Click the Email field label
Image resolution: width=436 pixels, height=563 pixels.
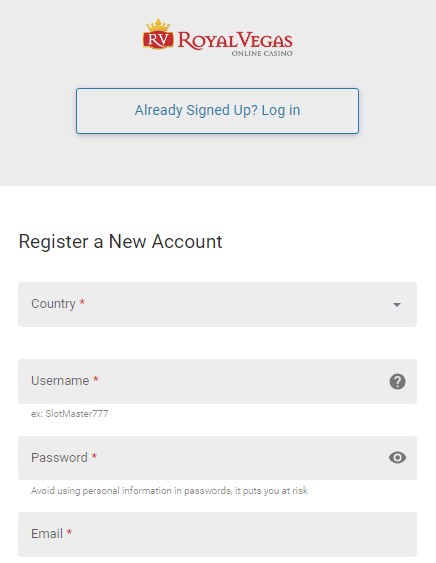[x=47, y=534]
